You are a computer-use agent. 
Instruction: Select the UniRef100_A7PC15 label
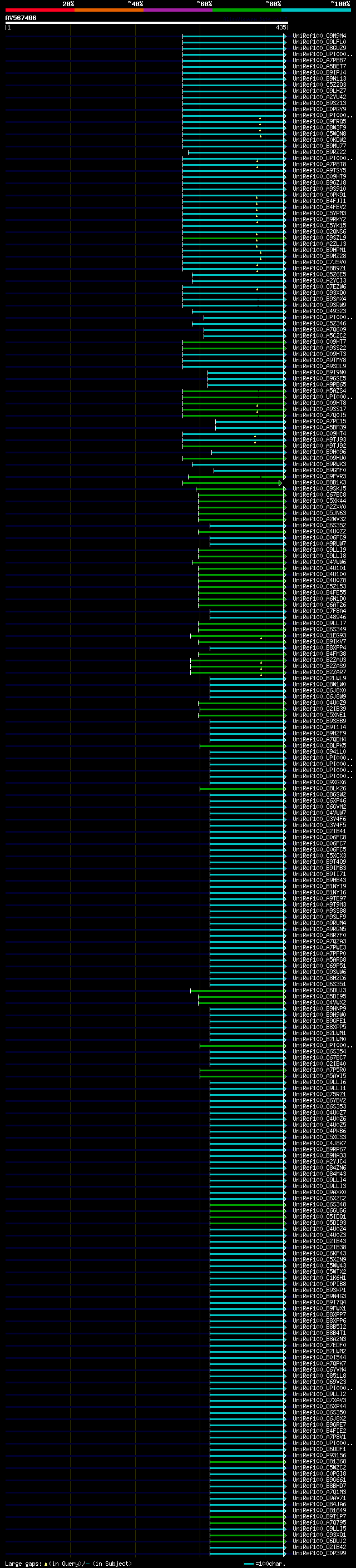pos(319,421)
